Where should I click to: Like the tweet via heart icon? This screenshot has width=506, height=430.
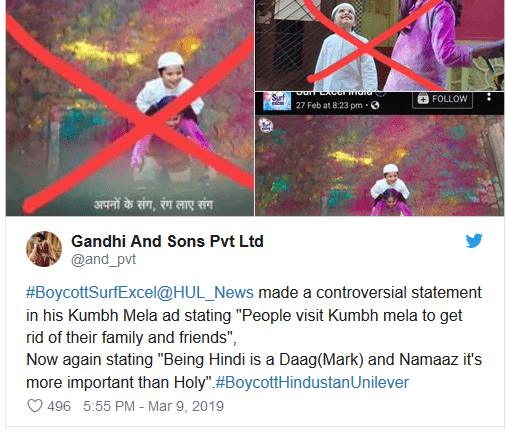tap(35, 406)
